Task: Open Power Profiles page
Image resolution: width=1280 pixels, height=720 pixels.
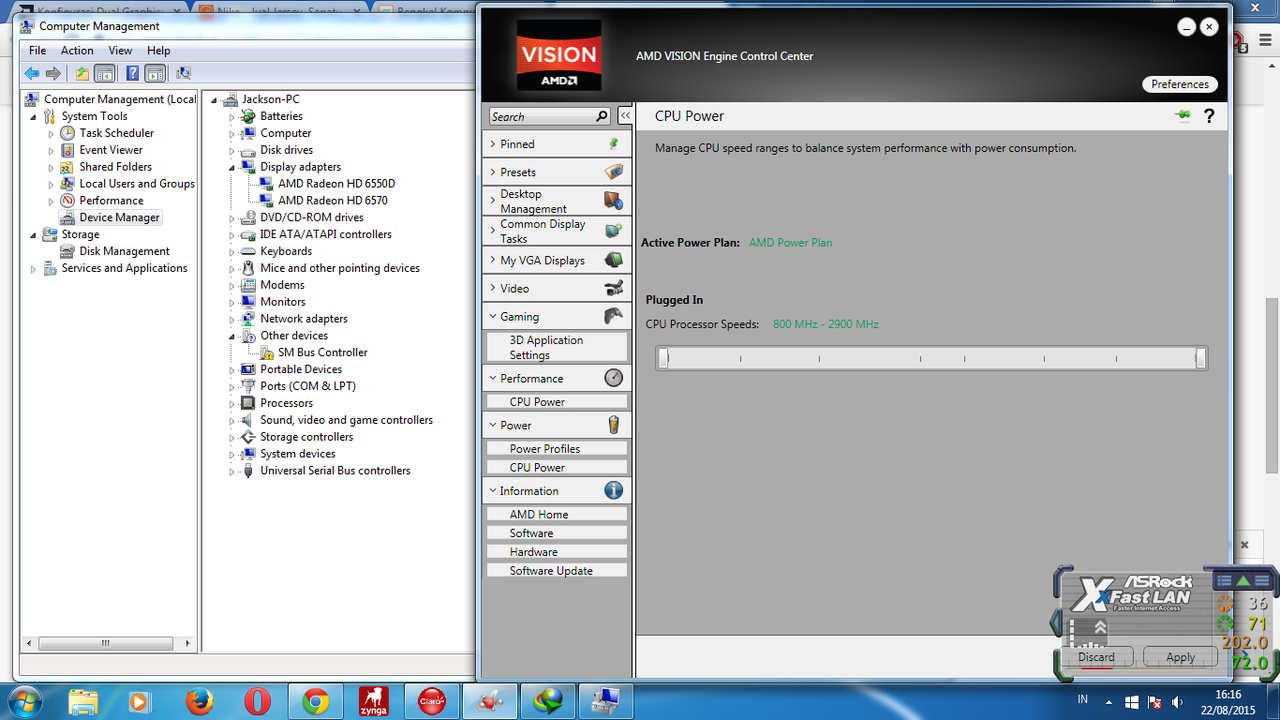Action: 557,449
